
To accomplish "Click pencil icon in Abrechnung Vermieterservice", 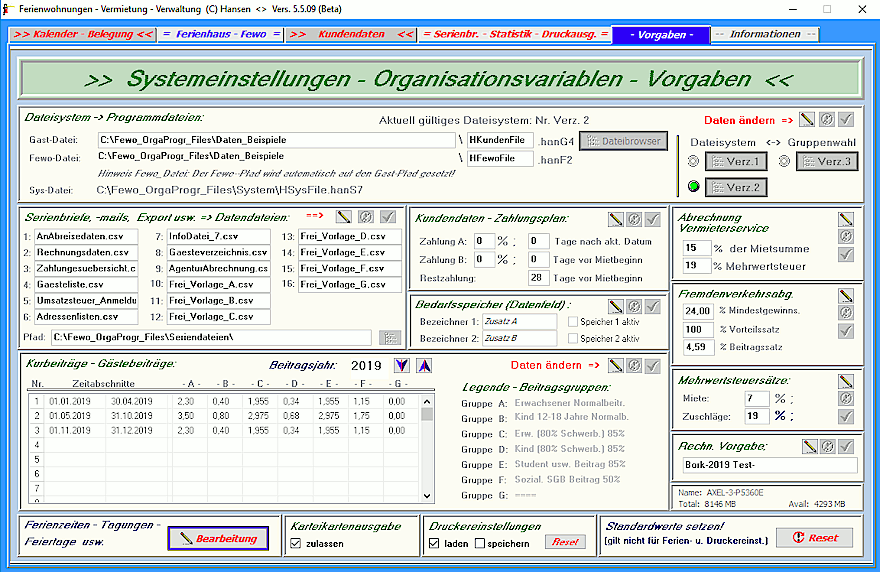I will click(846, 218).
